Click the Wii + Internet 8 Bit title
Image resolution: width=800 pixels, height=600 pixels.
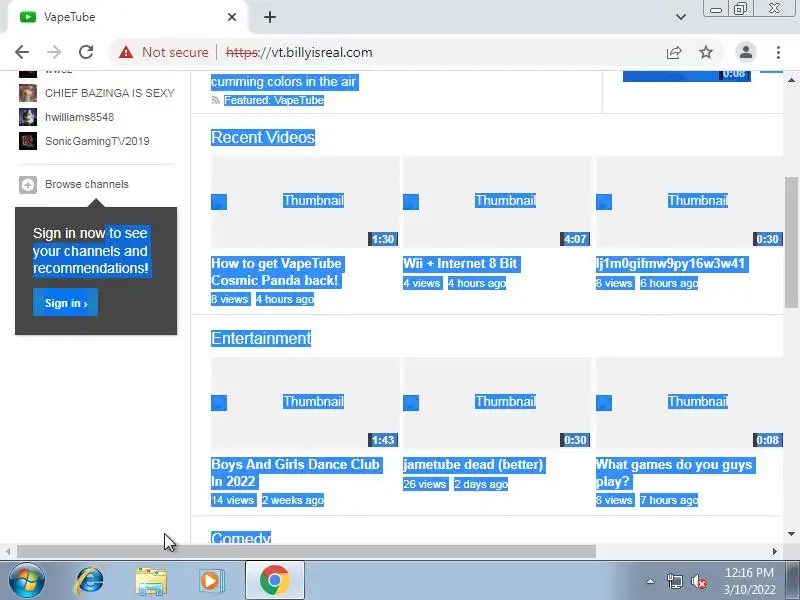(x=461, y=264)
